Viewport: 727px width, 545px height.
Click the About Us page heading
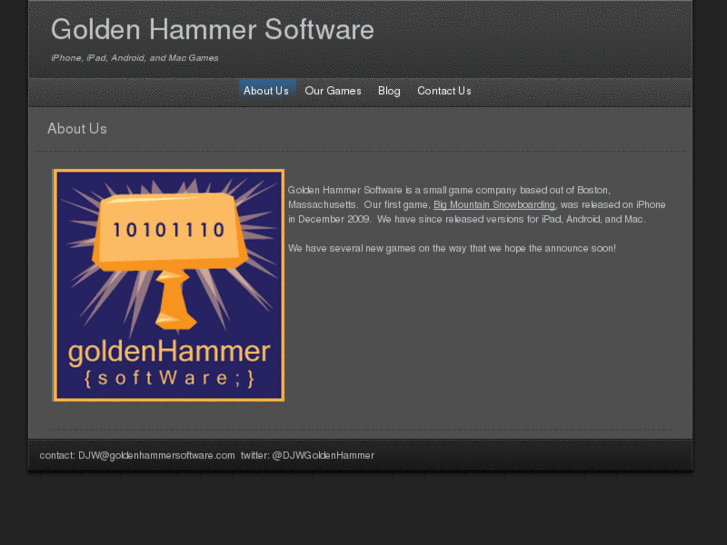coord(77,128)
